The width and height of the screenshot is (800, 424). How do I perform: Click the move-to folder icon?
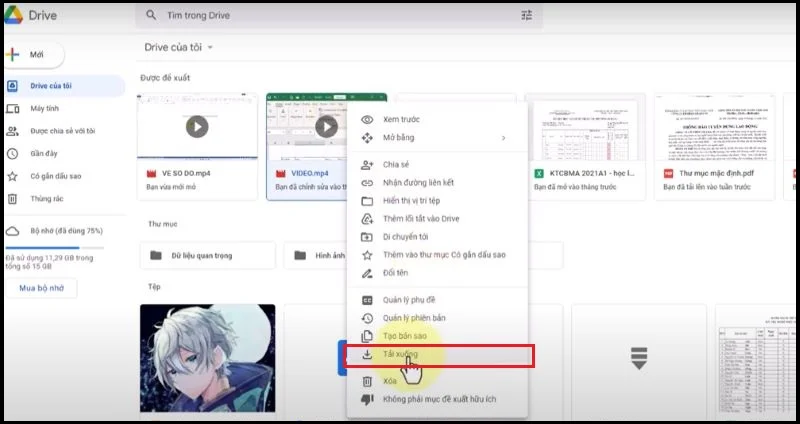(x=367, y=237)
